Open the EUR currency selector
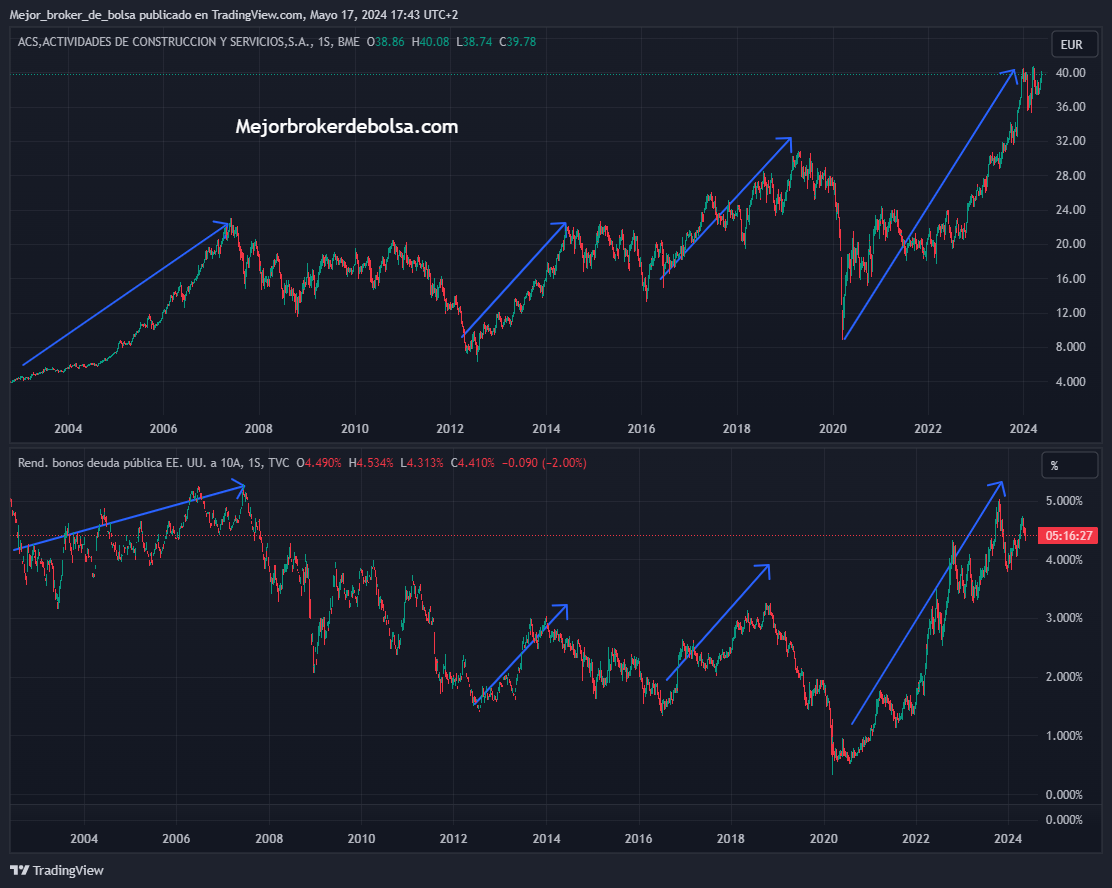The image size is (1112, 888). (x=1073, y=45)
